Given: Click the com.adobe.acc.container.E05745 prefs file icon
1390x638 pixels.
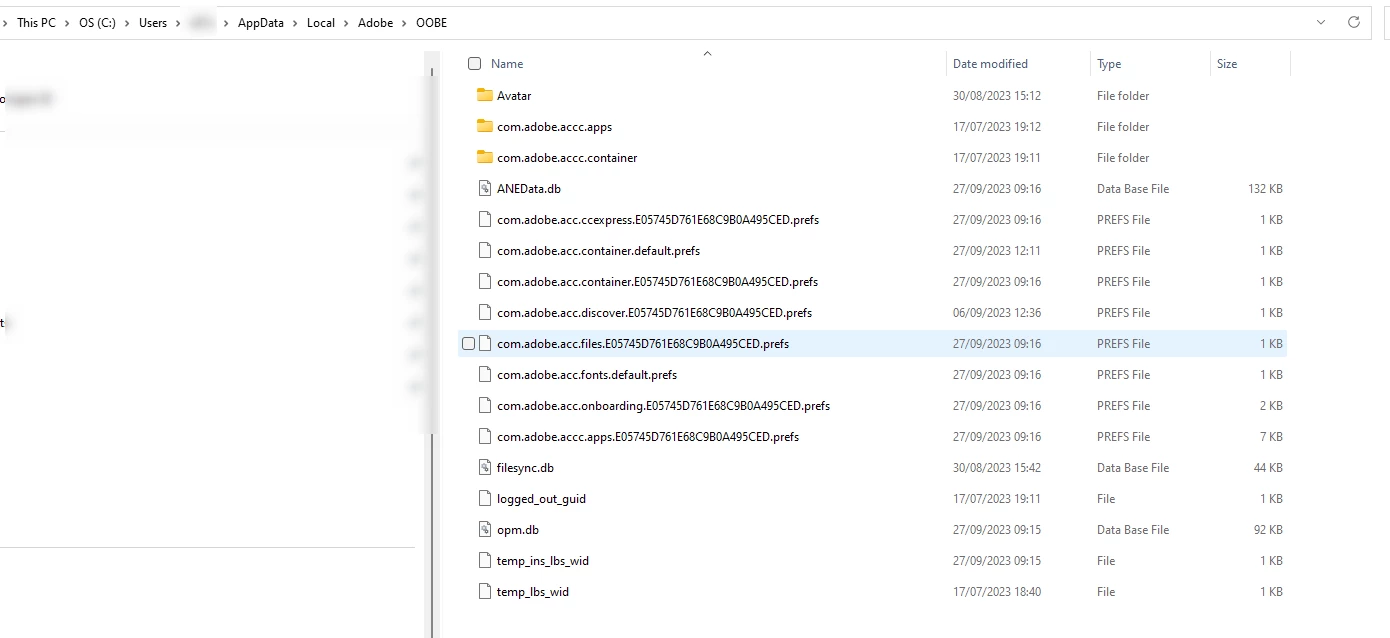Looking at the screenshot, I should 485,282.
